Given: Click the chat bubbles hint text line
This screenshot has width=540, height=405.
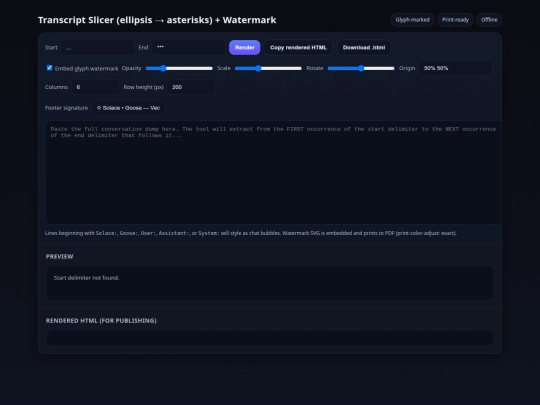Looking at the screenshot, I should click(251, 233).
